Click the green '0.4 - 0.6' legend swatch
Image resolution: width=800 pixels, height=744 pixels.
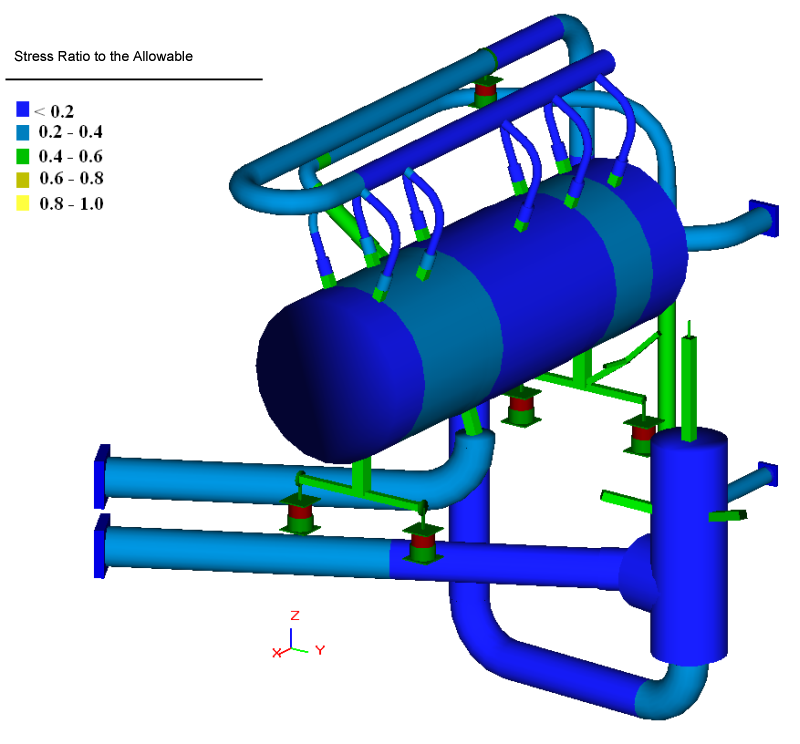(22, 156)
